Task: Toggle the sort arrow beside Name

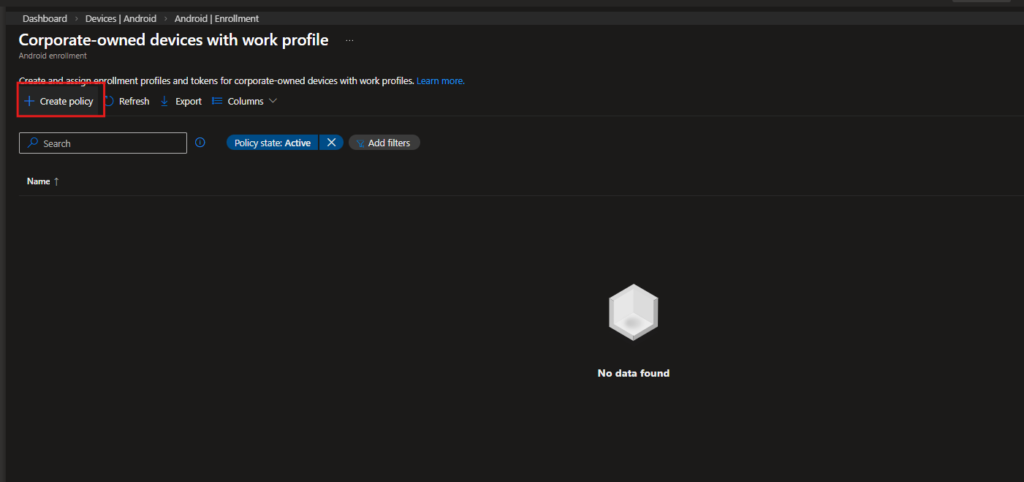Action: [56, 181]
